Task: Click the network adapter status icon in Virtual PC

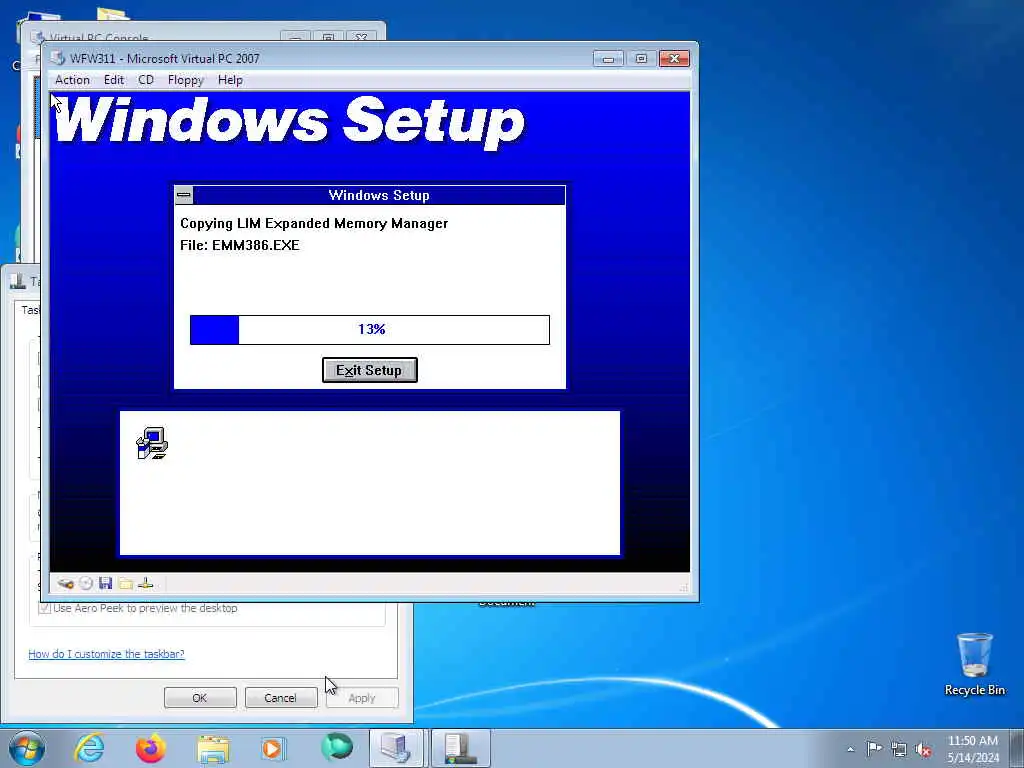Action: tap(146, 584)
